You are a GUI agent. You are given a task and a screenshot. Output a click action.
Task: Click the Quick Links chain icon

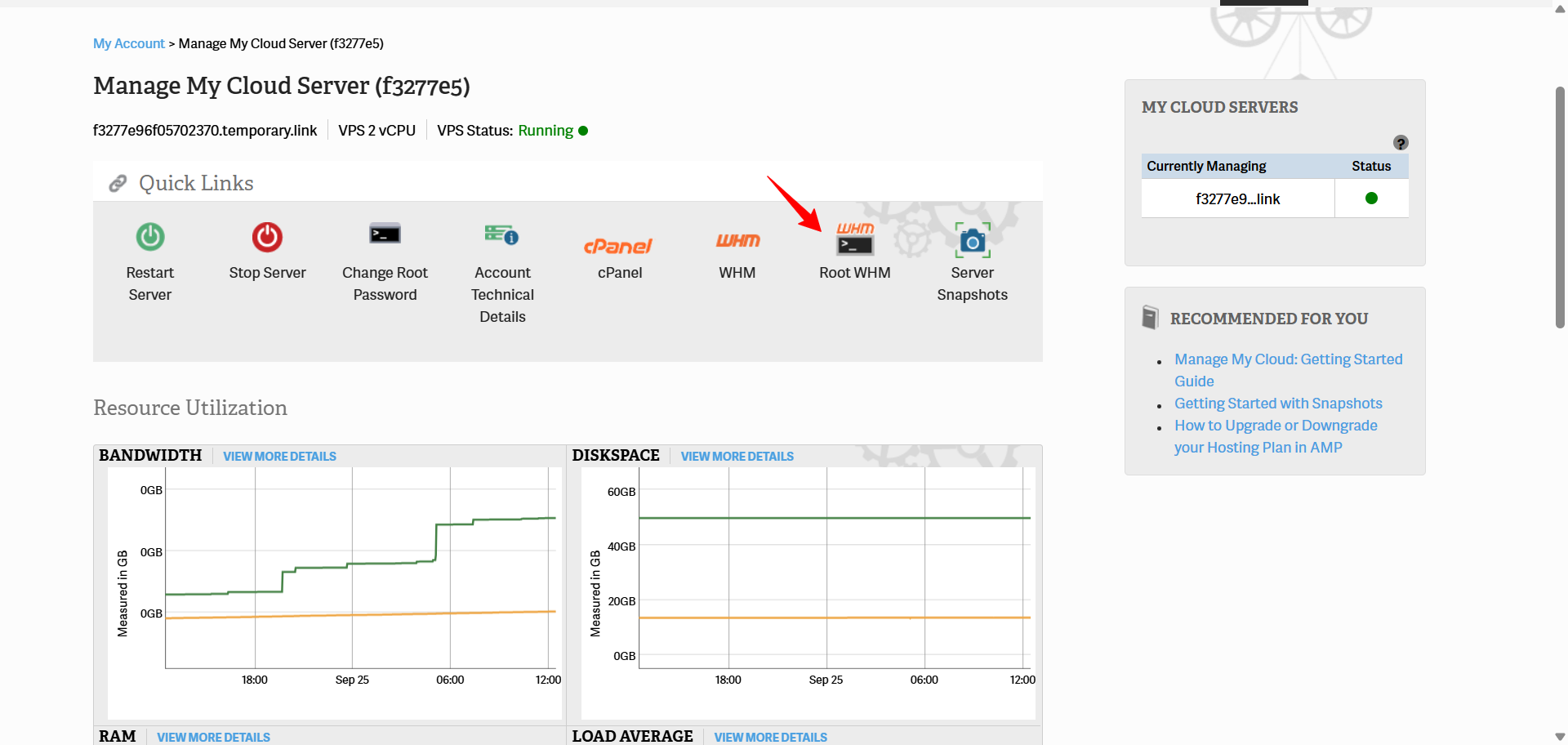click(118, 183)
